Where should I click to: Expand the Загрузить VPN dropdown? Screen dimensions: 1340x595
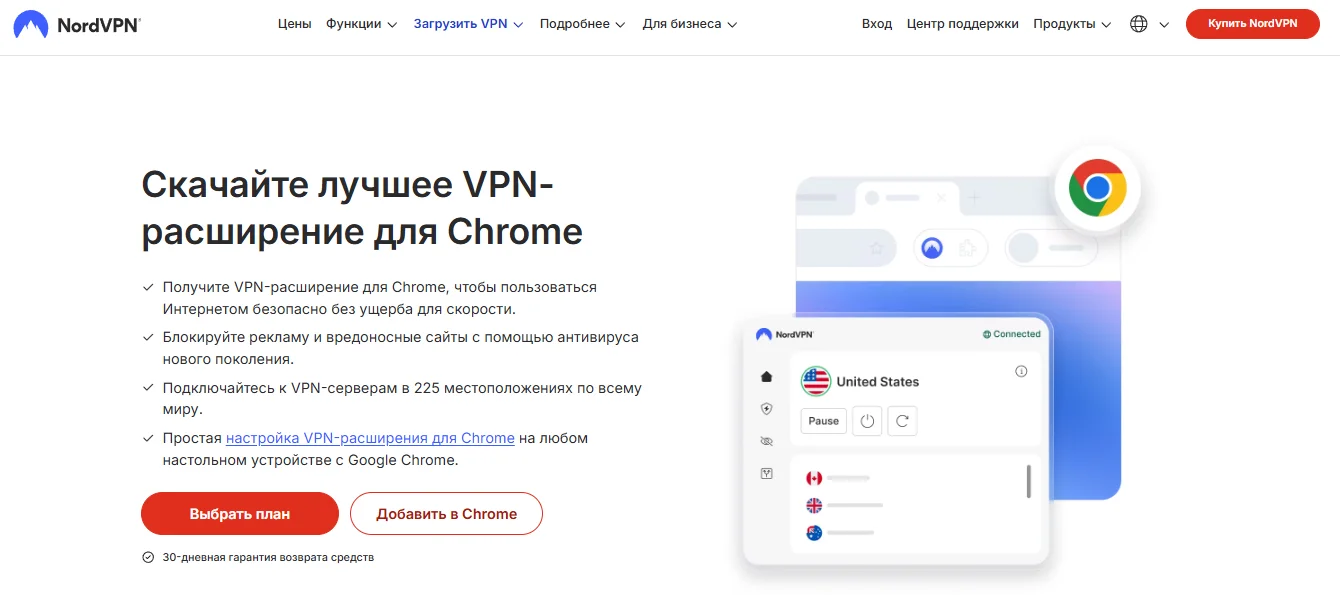click(x=468, y=24)
